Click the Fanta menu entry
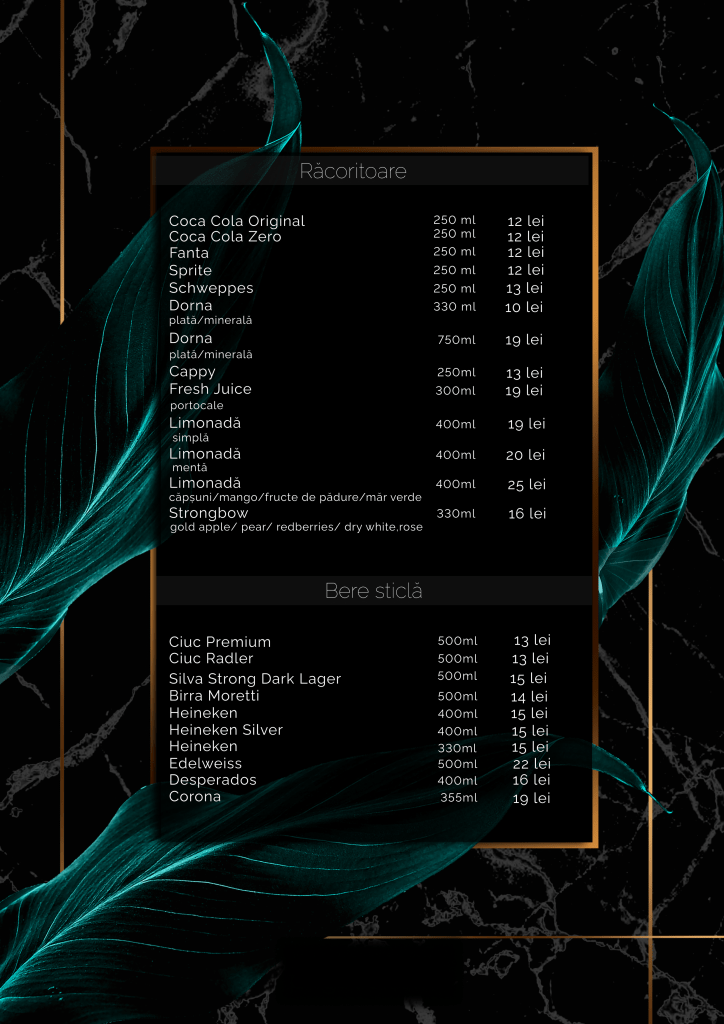 tap(189, 254)
